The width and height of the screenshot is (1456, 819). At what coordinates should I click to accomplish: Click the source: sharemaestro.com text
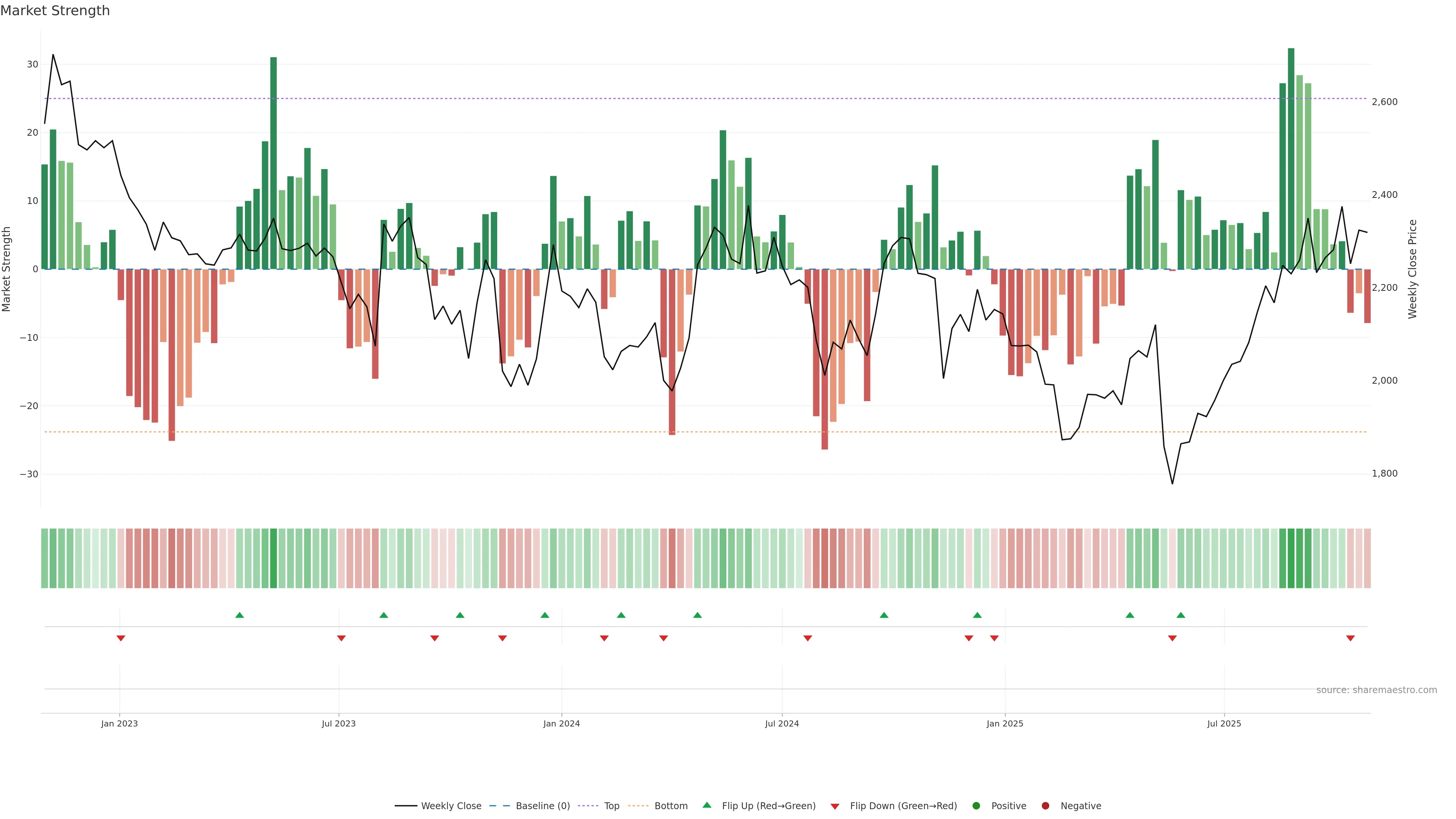pos(1376,690)
